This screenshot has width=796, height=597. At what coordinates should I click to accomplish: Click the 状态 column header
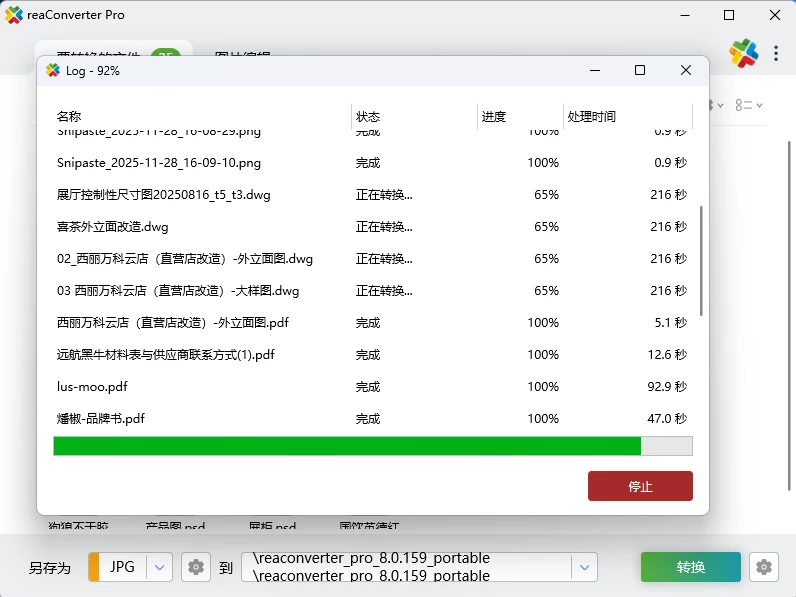(368, 116)
